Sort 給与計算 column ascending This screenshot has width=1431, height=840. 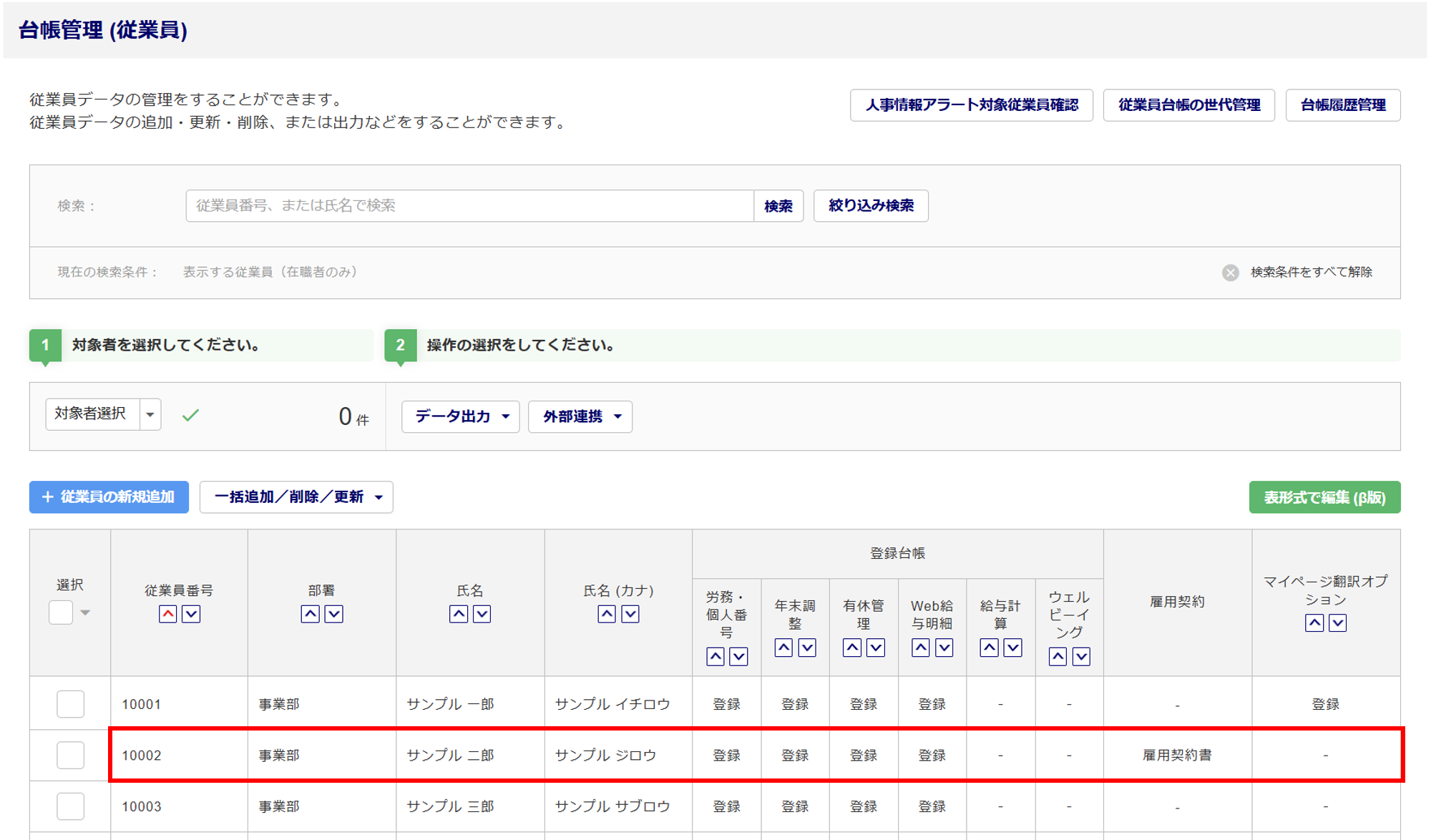989,648
